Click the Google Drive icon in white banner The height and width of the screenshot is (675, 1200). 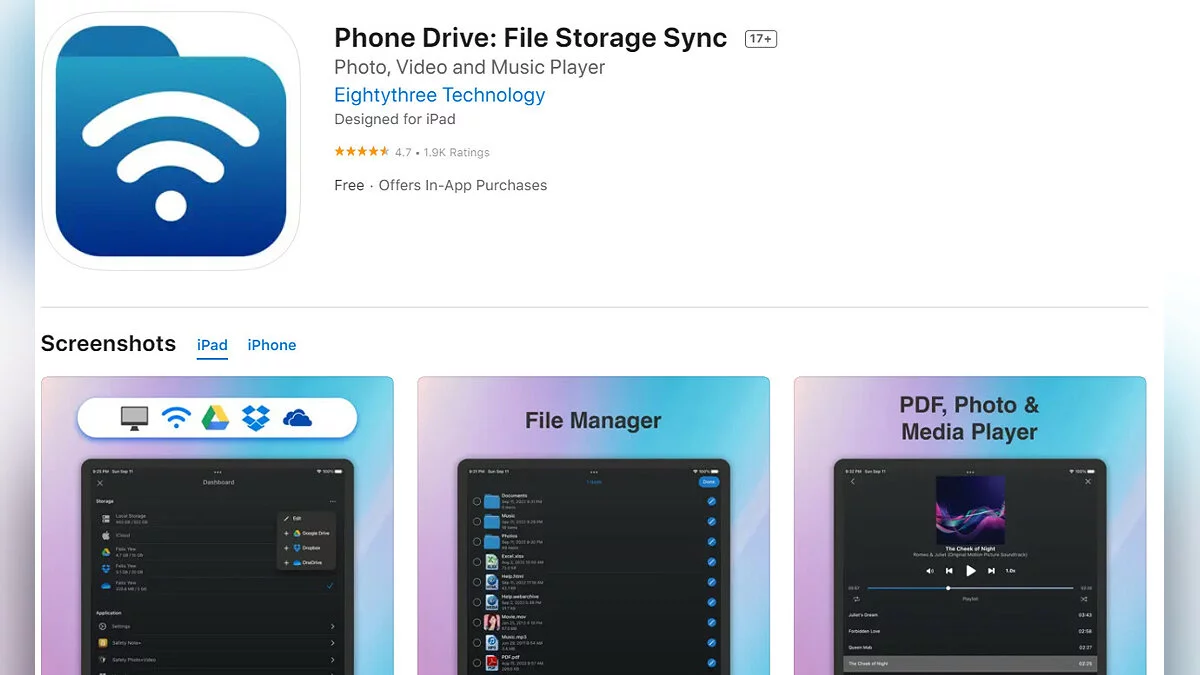click(x=215, y=418)
